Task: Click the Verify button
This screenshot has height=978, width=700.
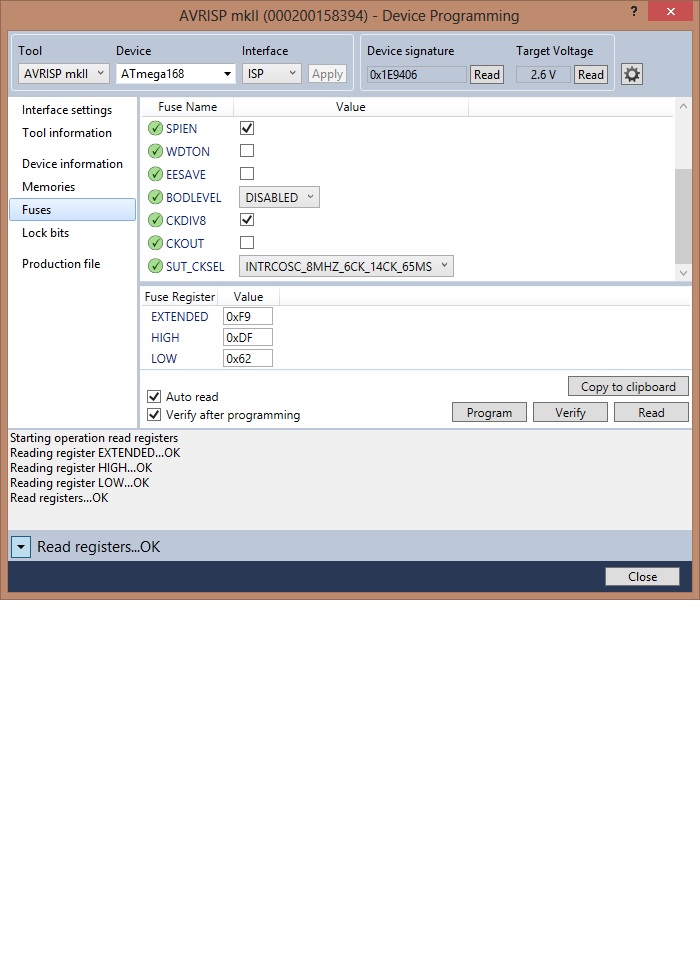Action: click(x=570, y=412)
